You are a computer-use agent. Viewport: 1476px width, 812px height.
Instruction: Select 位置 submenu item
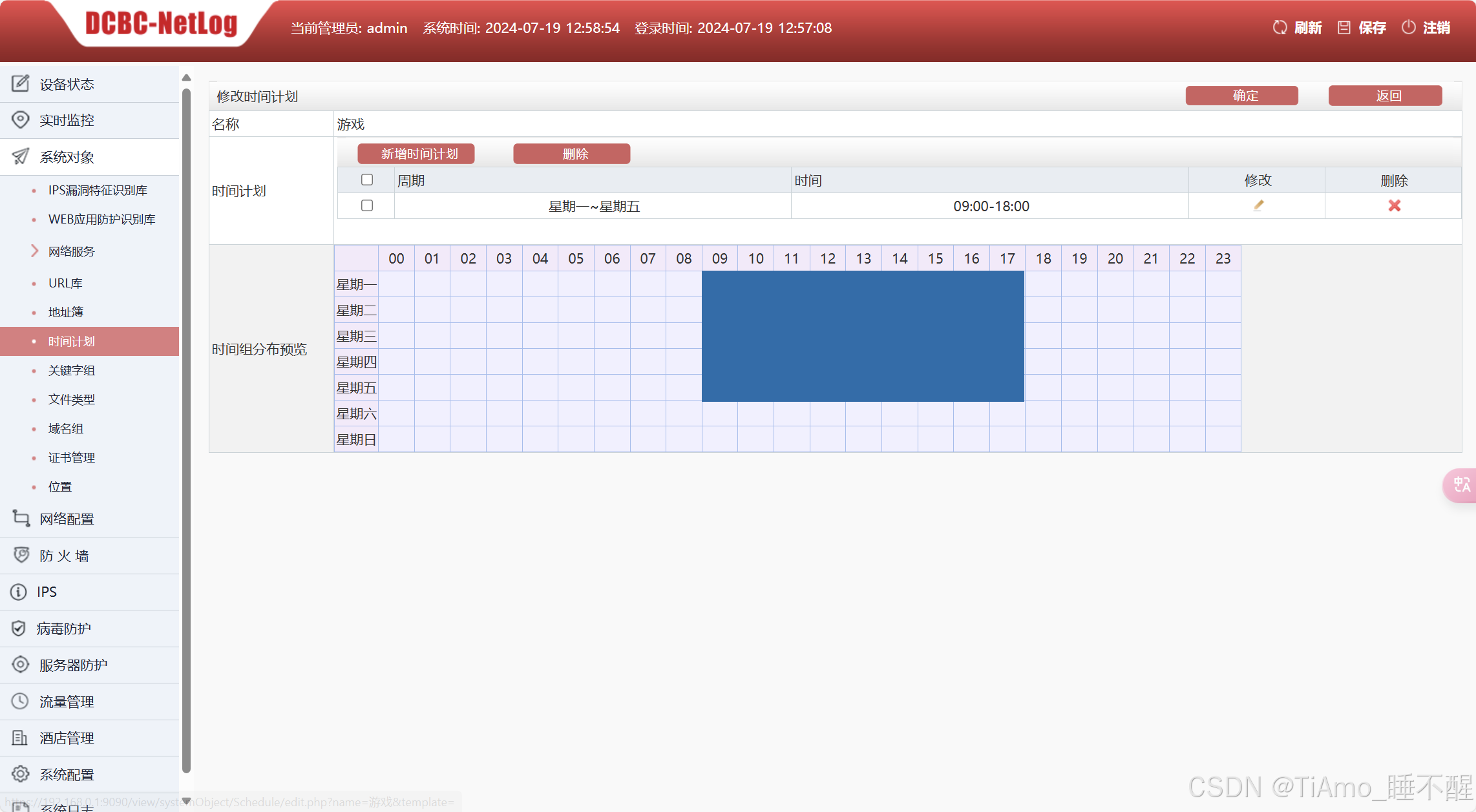(x=60, y=486)
